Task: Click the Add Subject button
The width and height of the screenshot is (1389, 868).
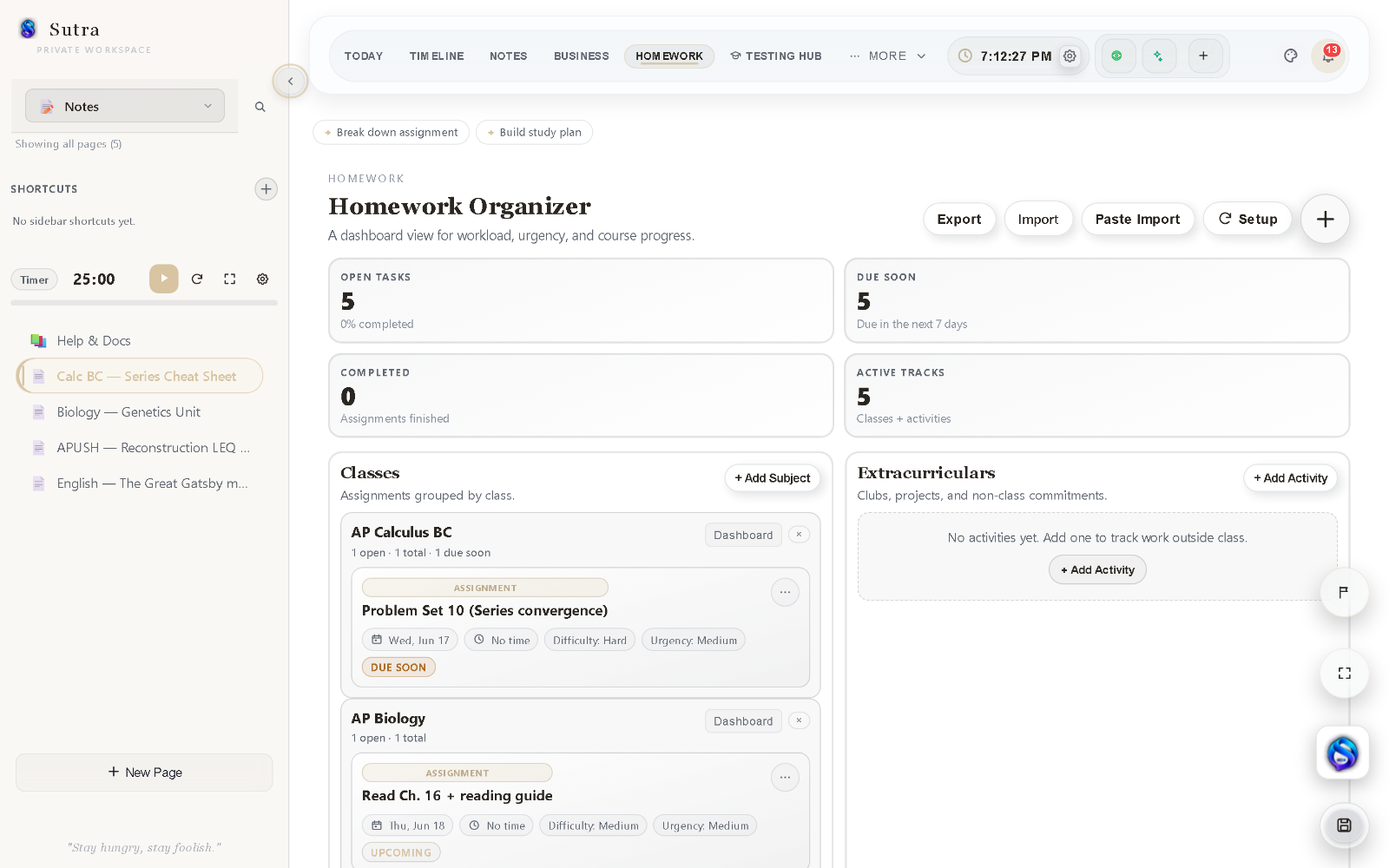Action: 773,478
